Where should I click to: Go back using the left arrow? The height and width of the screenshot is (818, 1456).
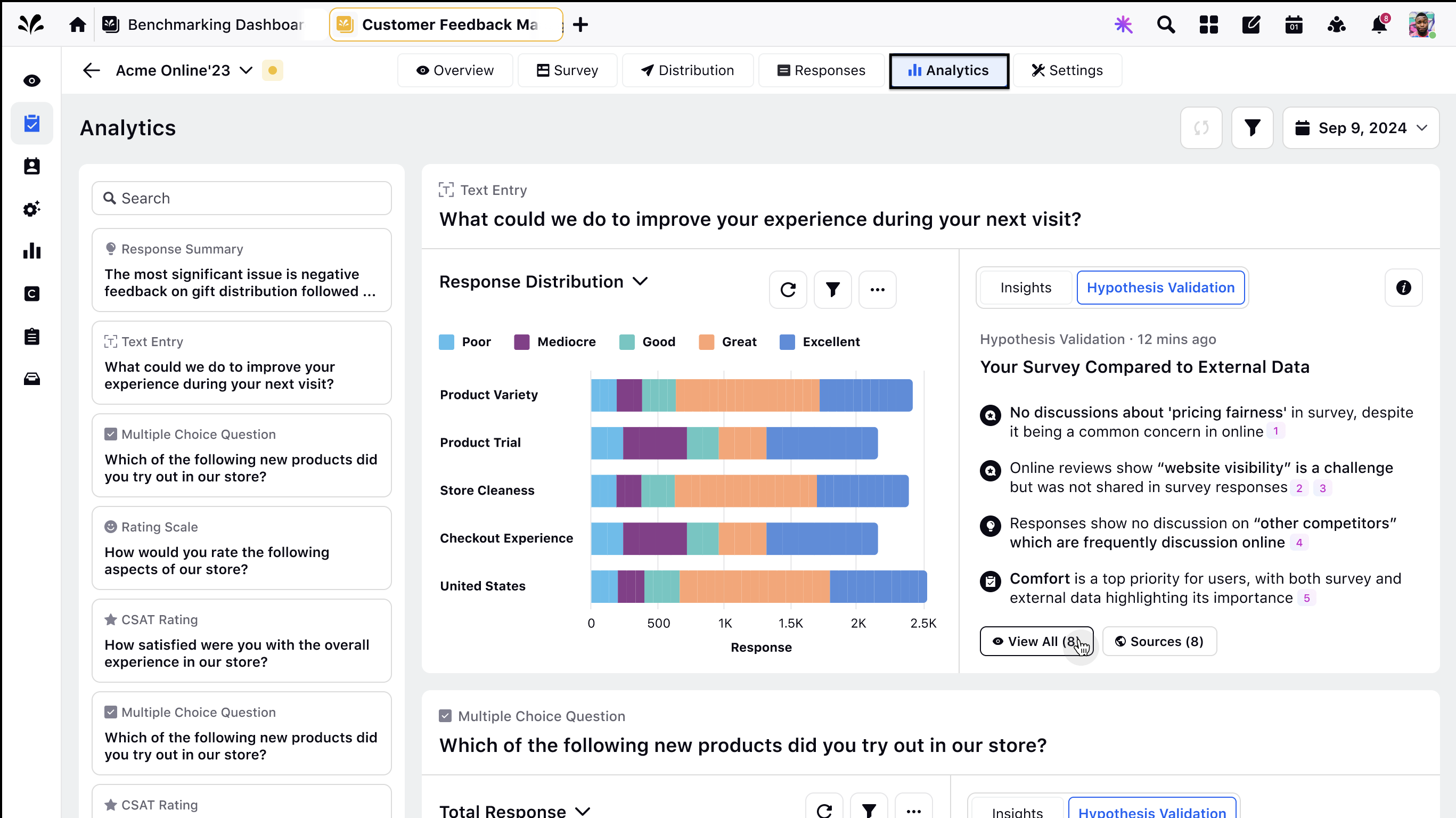tap(91, 71)
